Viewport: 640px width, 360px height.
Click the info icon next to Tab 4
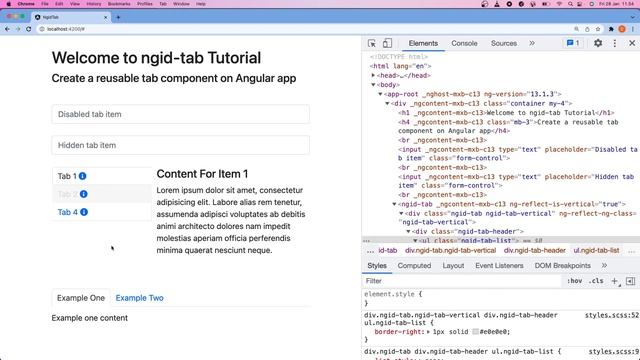coord(84,212)
